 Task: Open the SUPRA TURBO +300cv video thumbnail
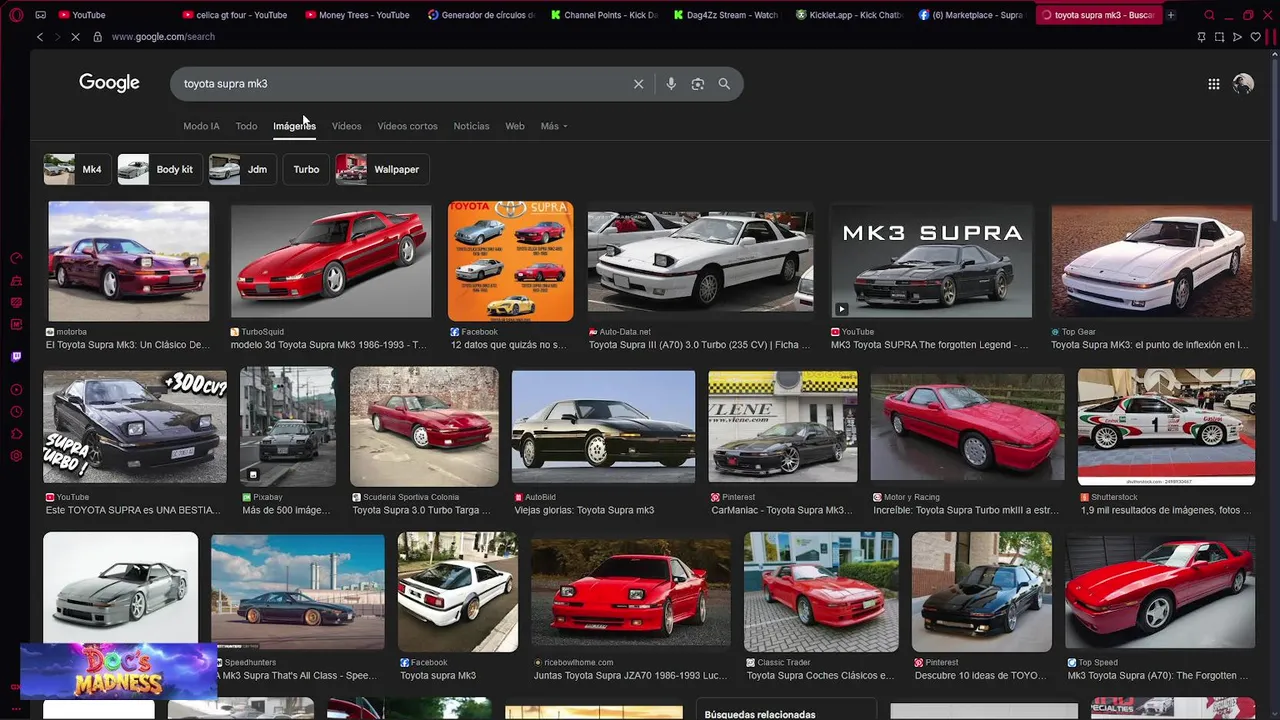point(135,428)
